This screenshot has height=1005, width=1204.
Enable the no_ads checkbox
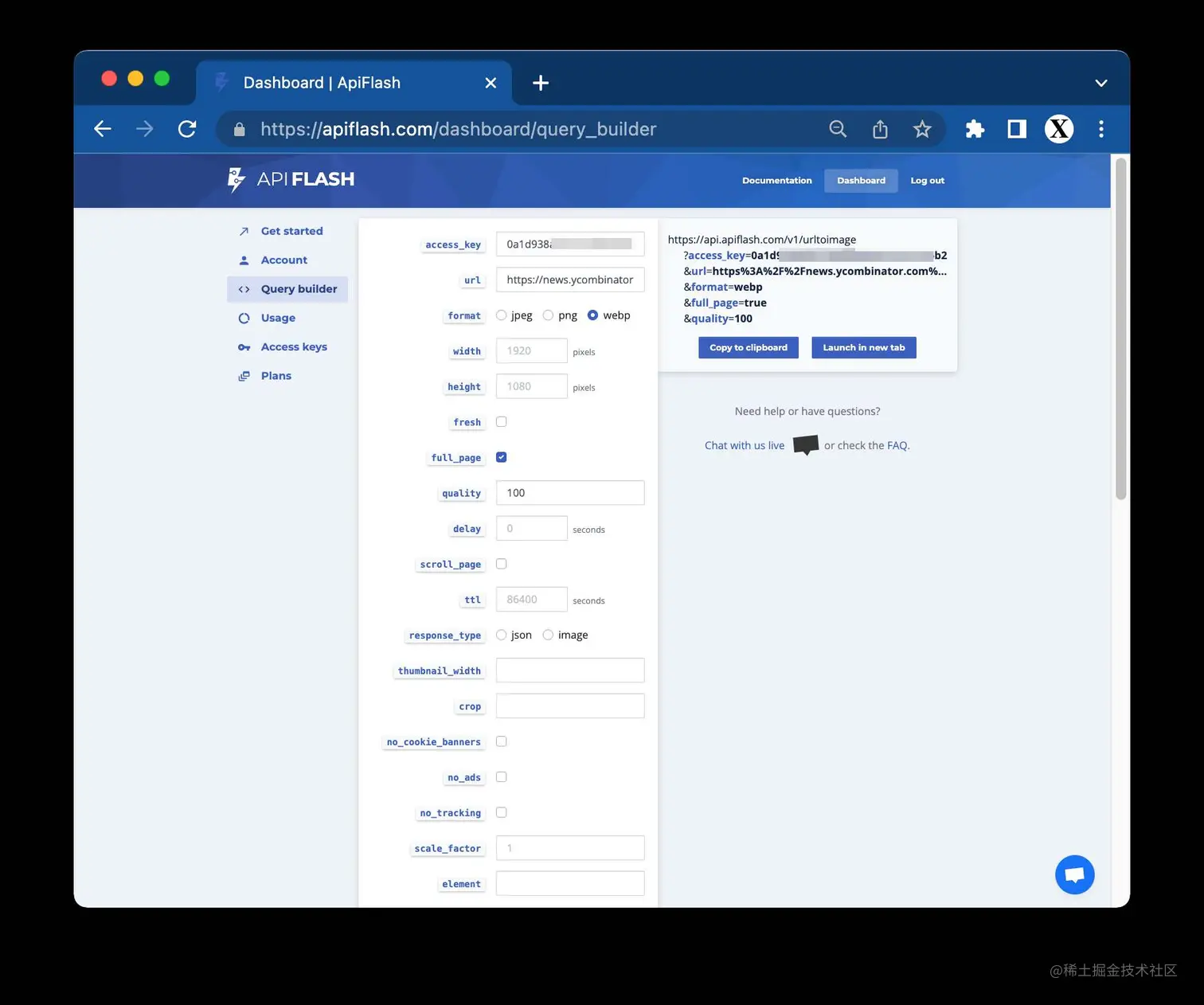501,777
